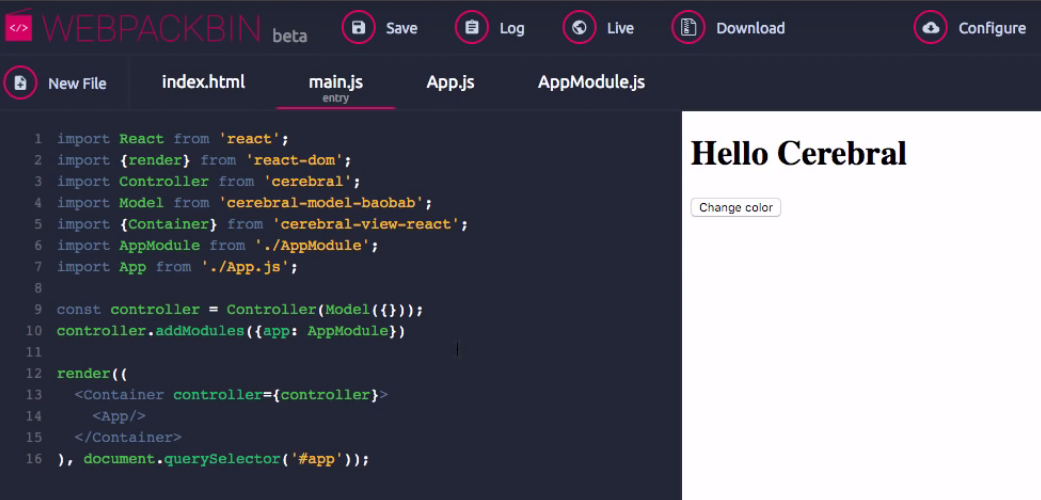Click line number 11 in the gutter
Screen dimensions: 1041x500
coord(34,352)
